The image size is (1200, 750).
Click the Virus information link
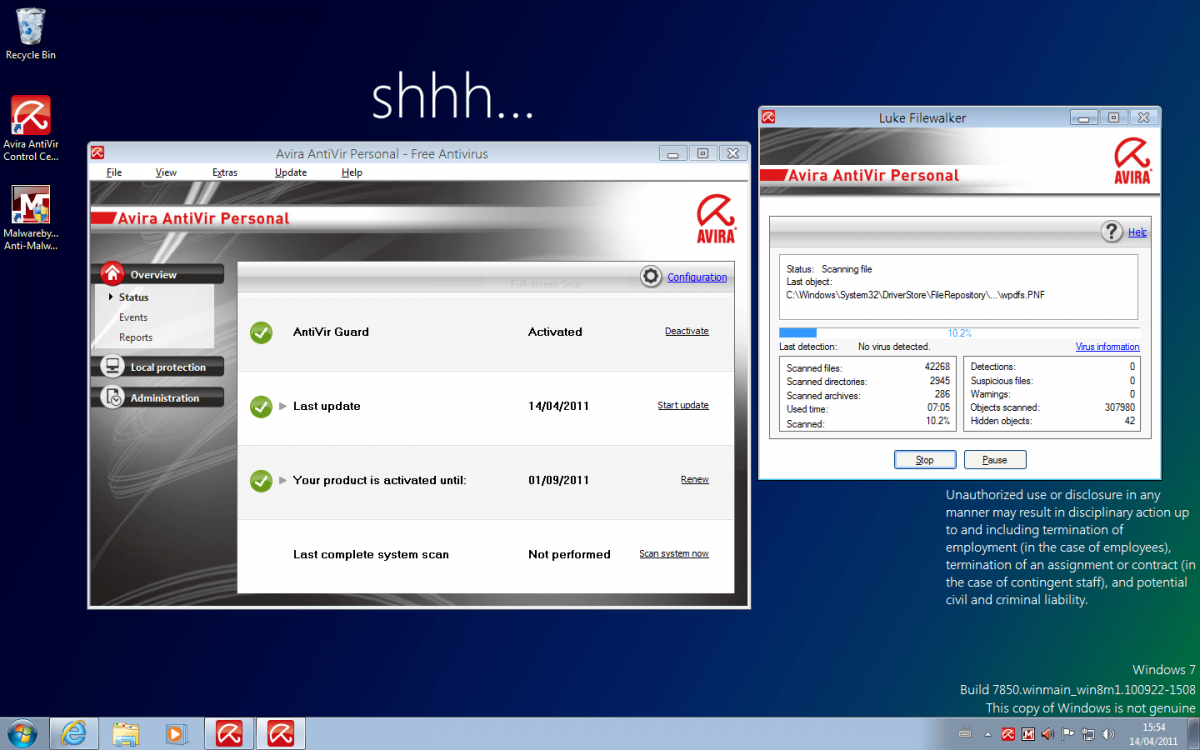point(1107,347)
